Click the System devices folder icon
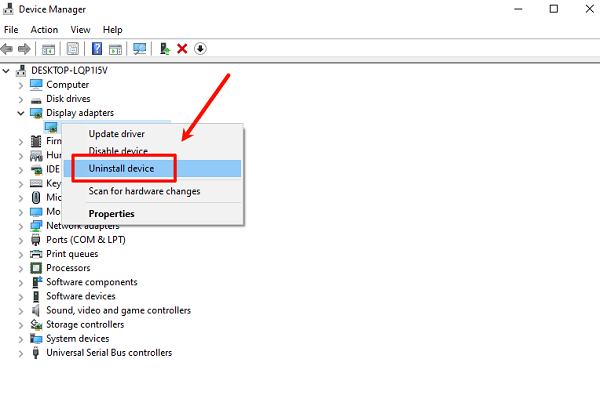Screen dimensions: 600x413 (x=36, y=339)
